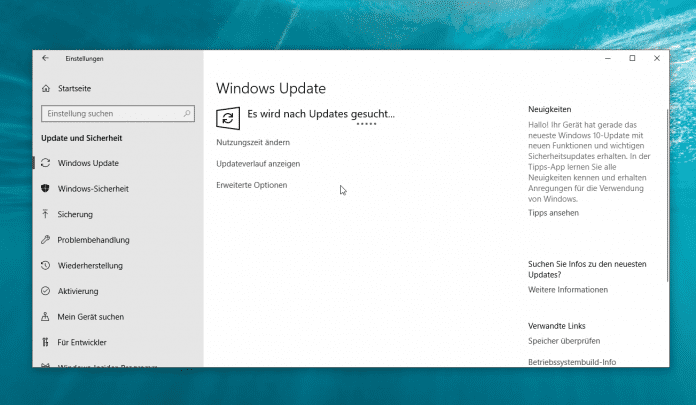
Task: Open Betriebssystembuild-Info link
Action: point(572,362)
